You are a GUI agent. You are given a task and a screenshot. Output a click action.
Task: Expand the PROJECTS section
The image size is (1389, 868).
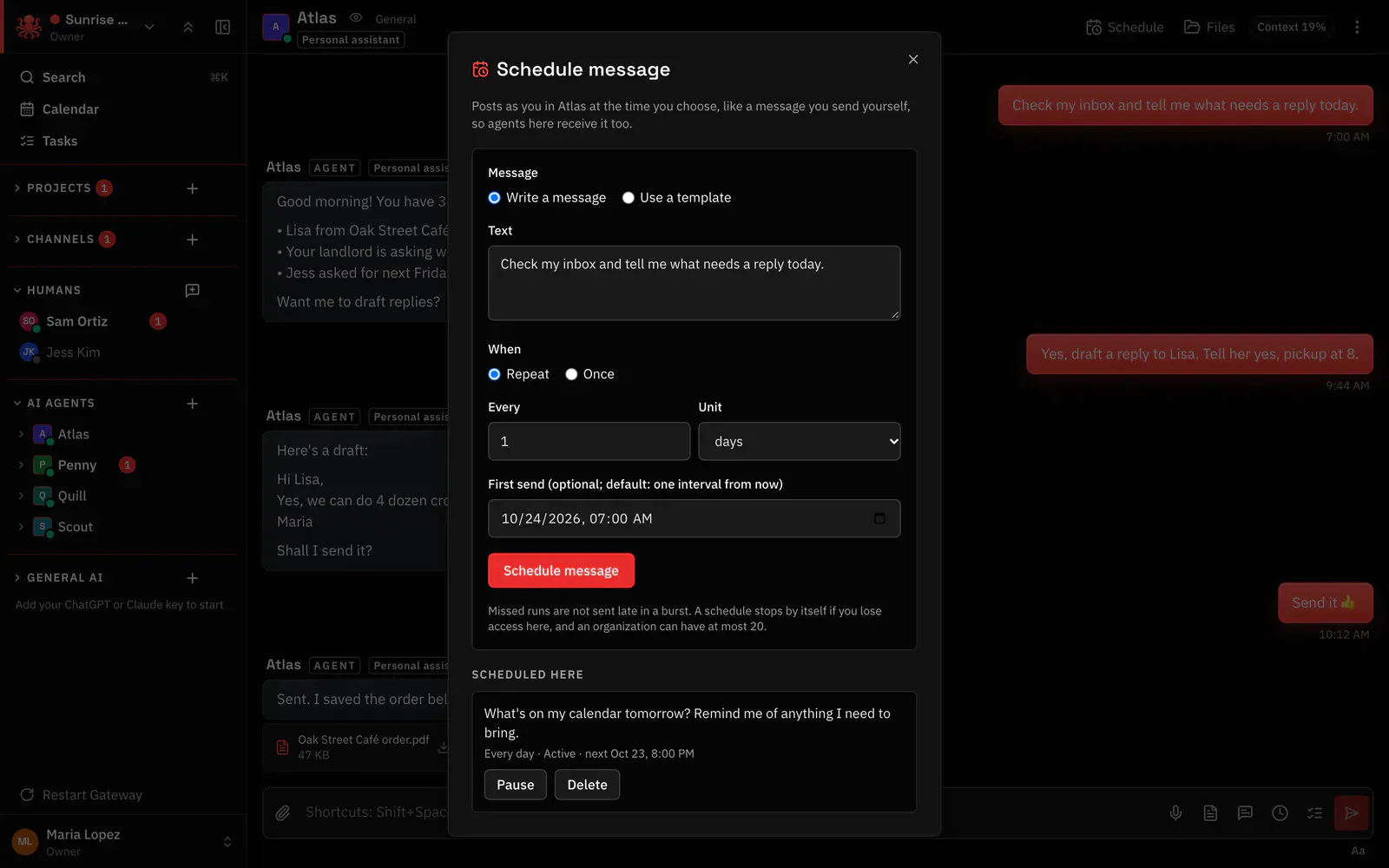tap(59, 188)
